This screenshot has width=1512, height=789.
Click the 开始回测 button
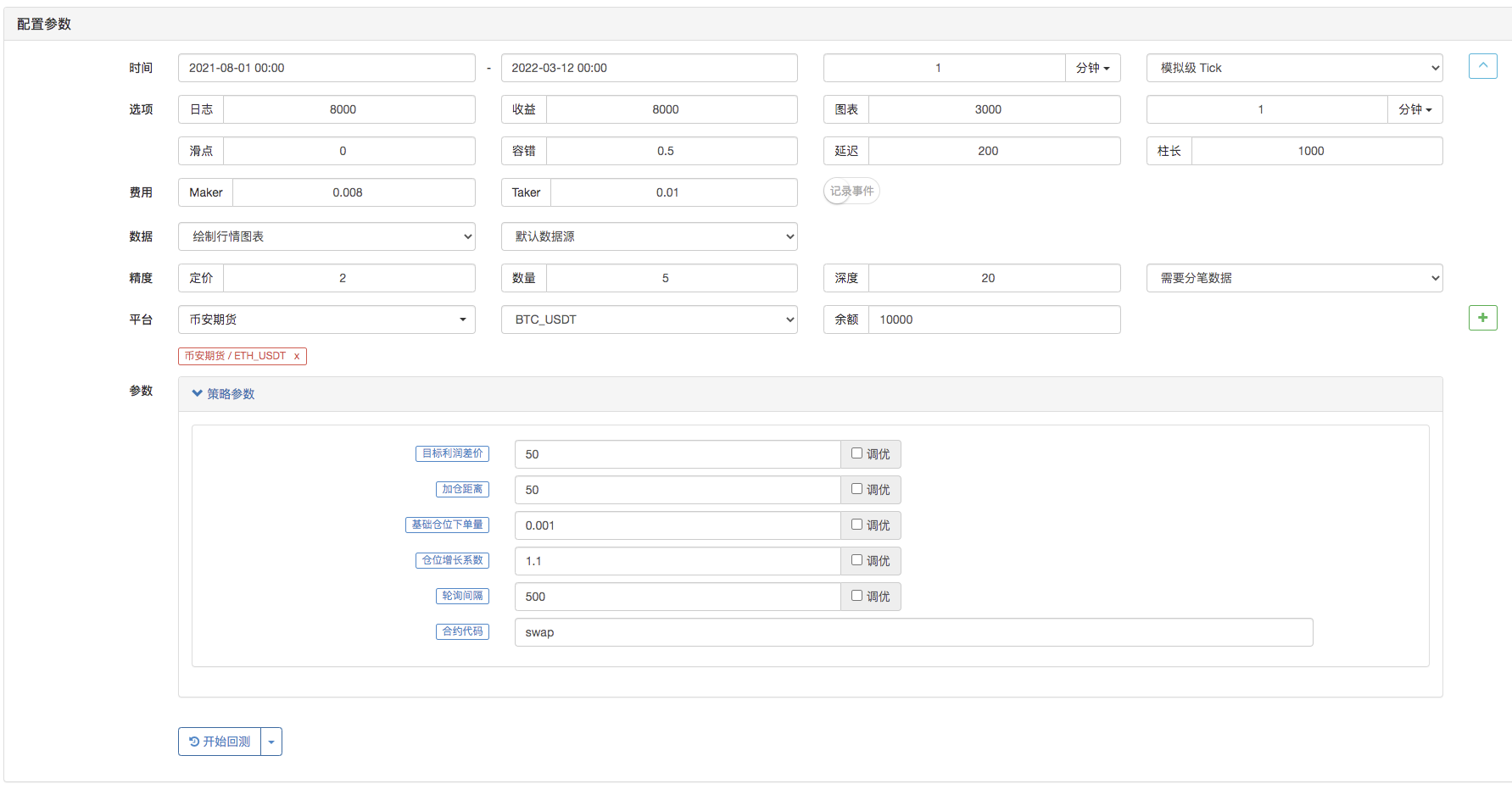[x=220, y=742]
